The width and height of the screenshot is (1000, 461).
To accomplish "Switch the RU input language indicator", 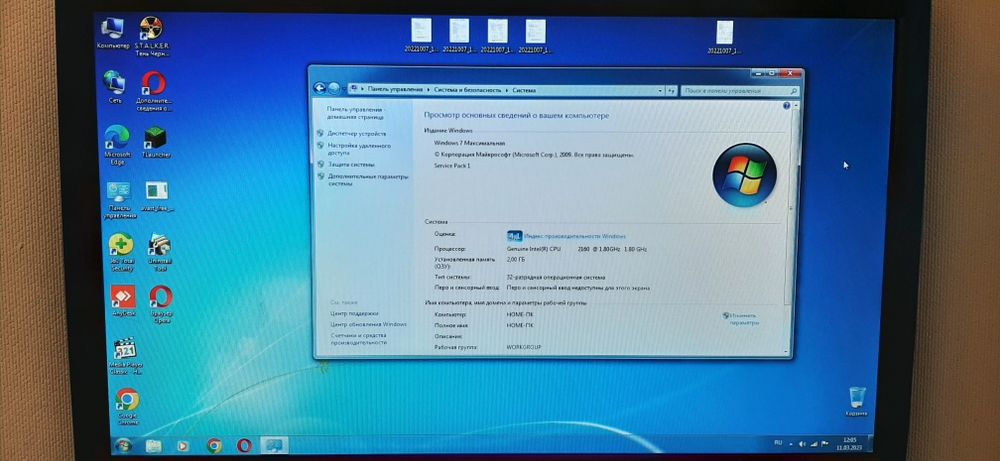I will [x=777, y=442].
